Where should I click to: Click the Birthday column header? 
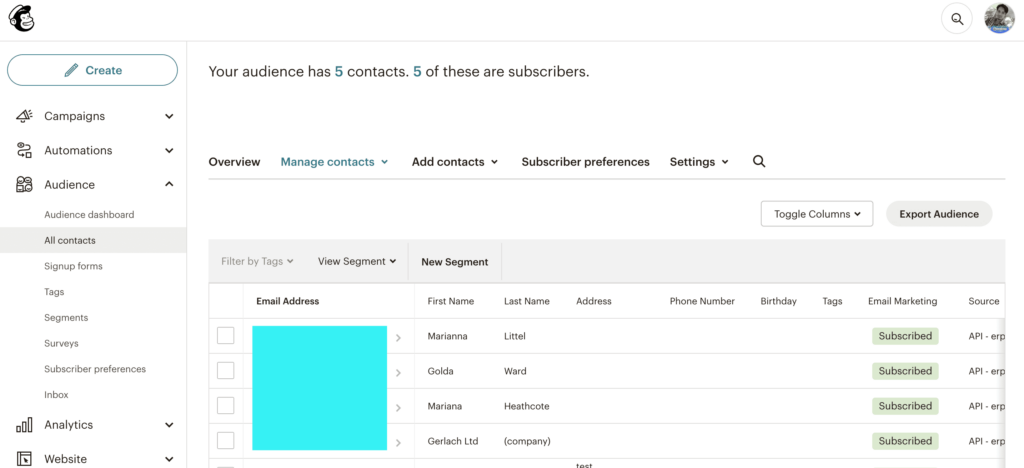coord(778,301)
